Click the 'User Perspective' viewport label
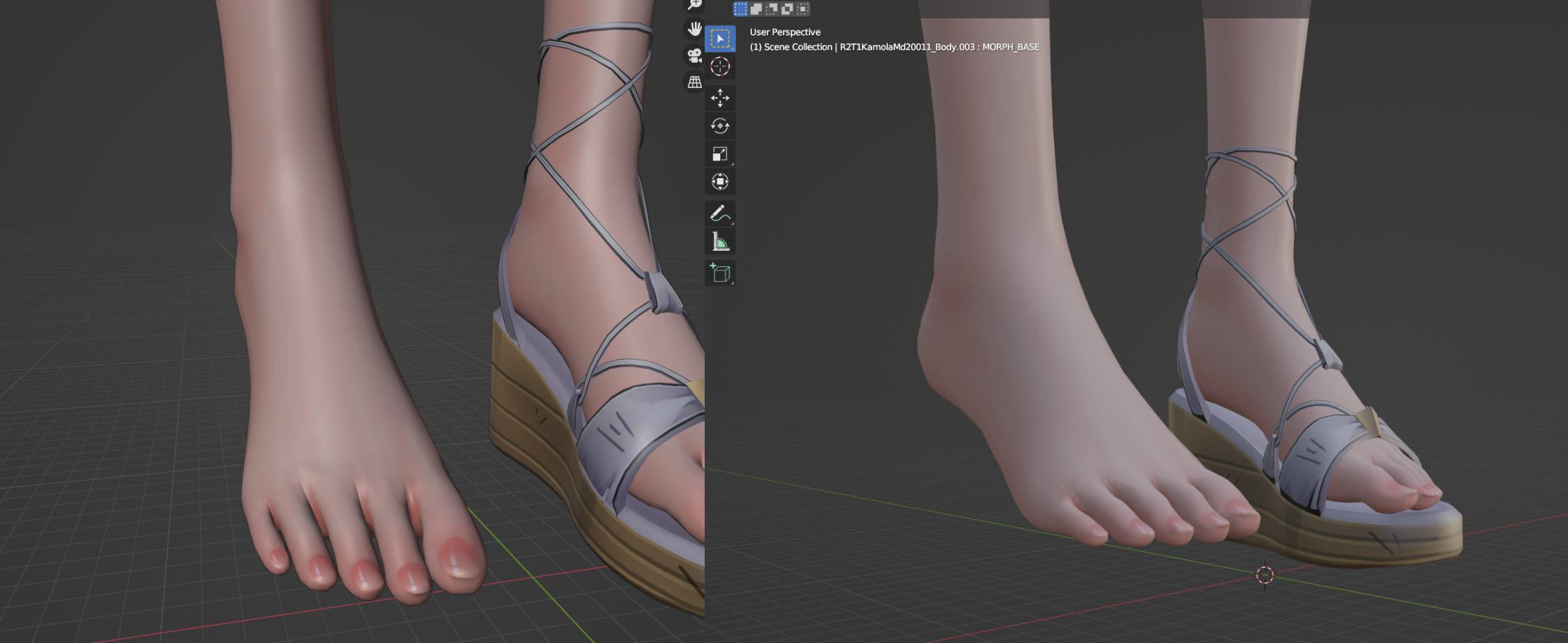Image resolution: width=1568 pixels, height=643 pixels. click(785, 32)
